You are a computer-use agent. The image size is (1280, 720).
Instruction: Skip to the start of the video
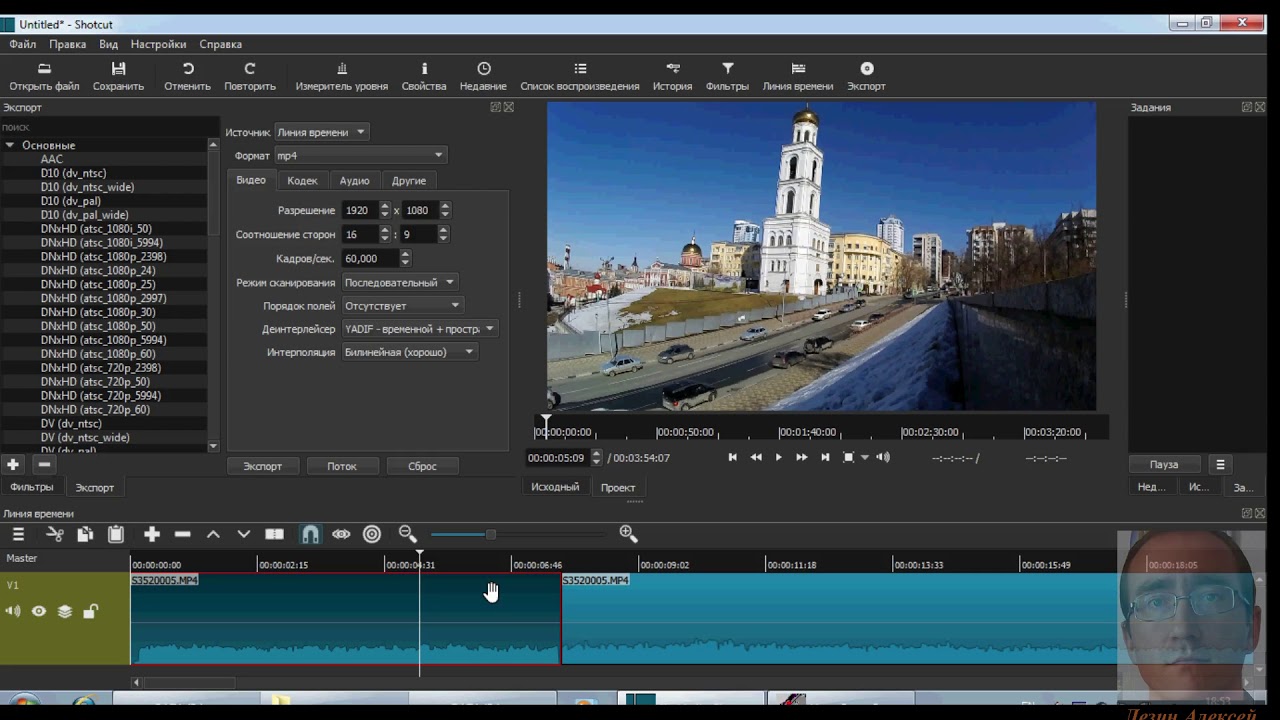(732, 457)
